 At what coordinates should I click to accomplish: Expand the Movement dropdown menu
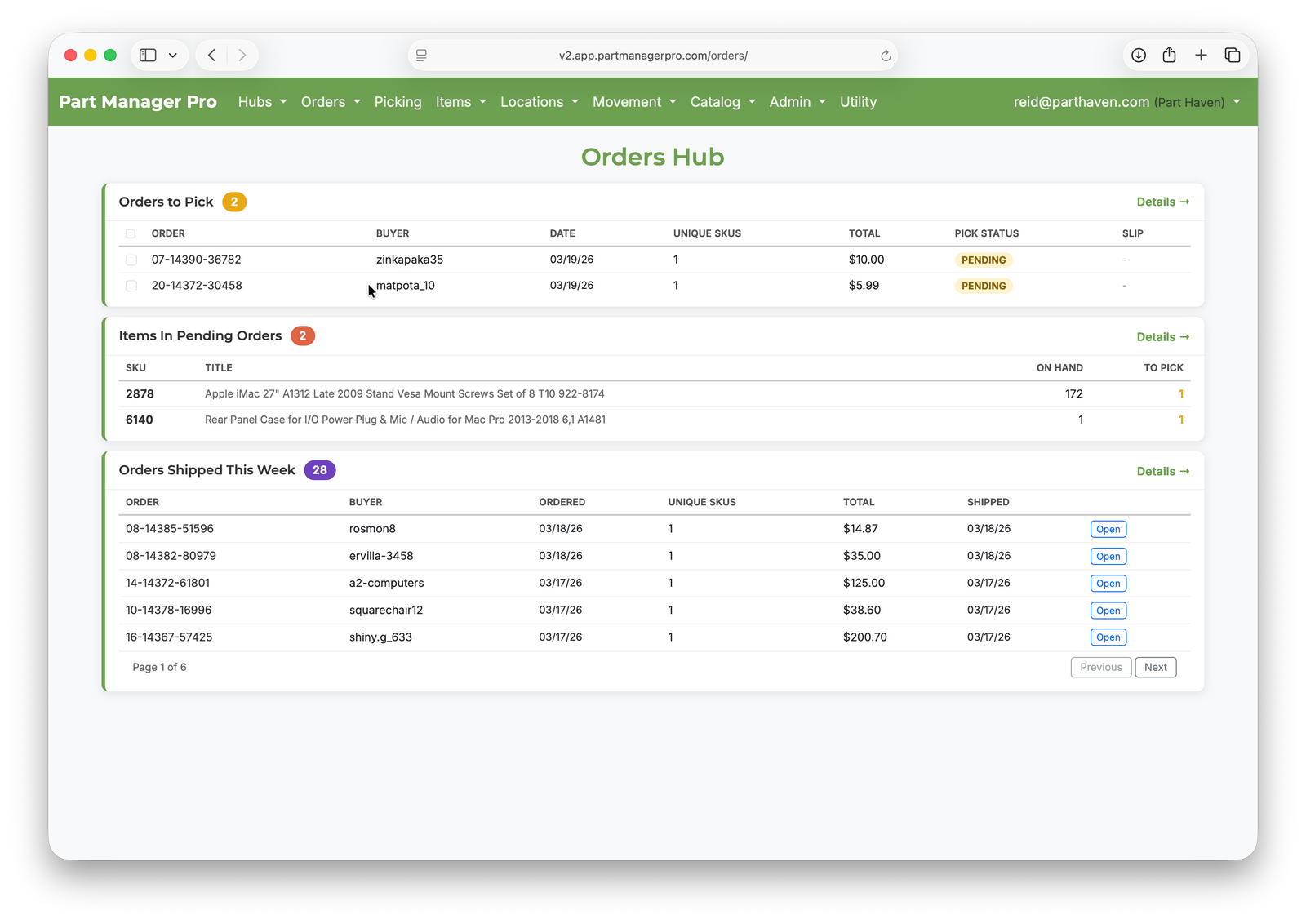(x=634, y=102)
